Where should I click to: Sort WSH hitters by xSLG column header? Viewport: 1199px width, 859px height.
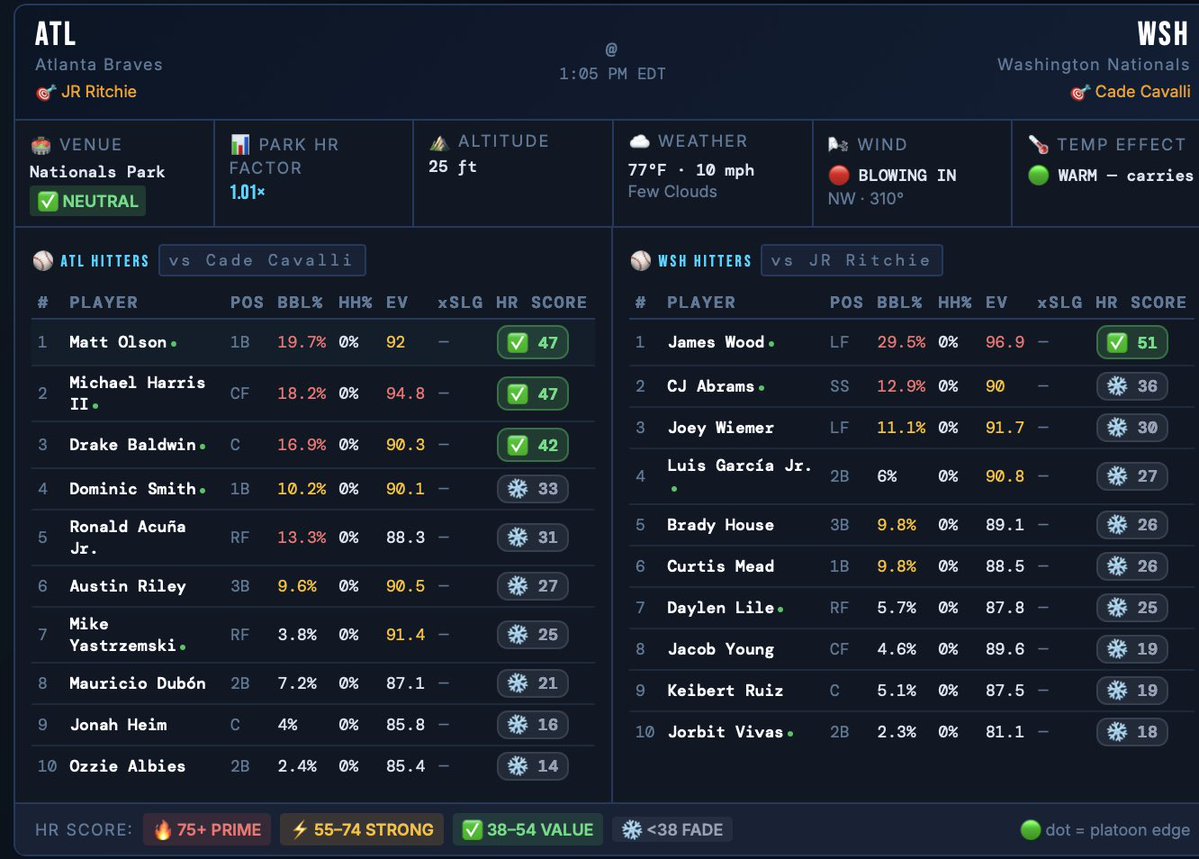(1060, 303)
